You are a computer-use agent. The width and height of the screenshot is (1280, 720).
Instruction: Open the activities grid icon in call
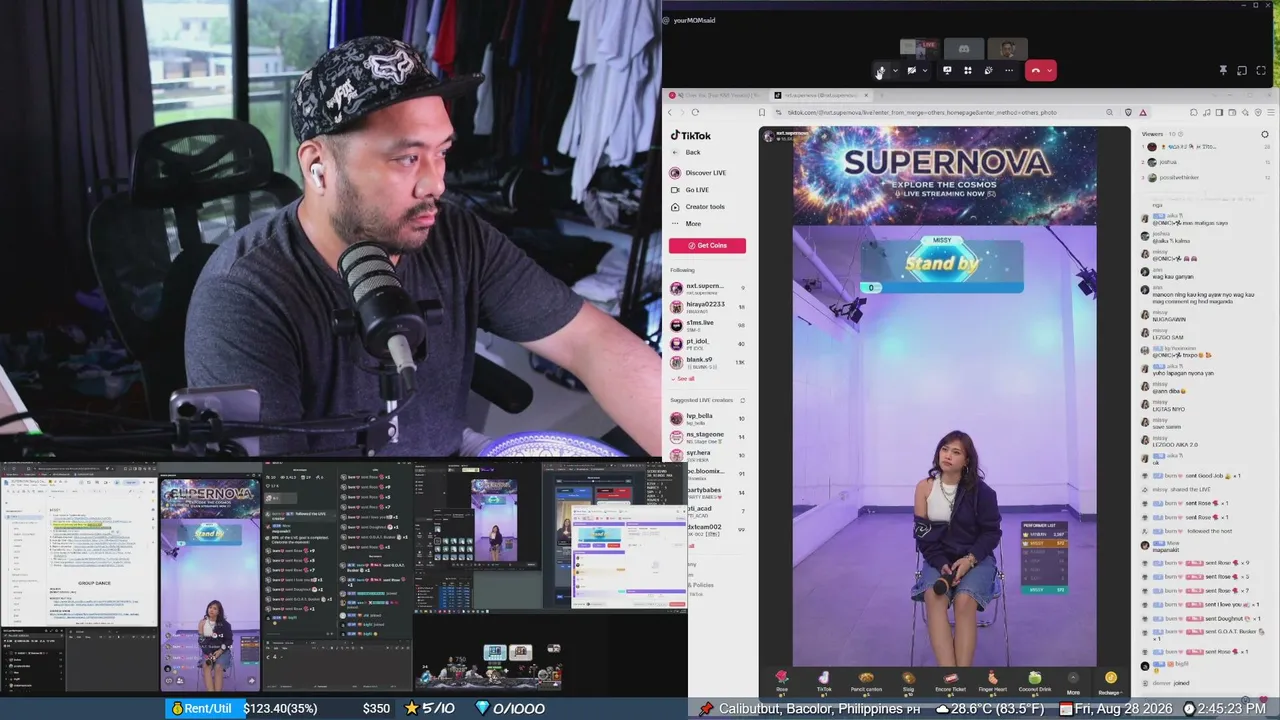(968, 70)
